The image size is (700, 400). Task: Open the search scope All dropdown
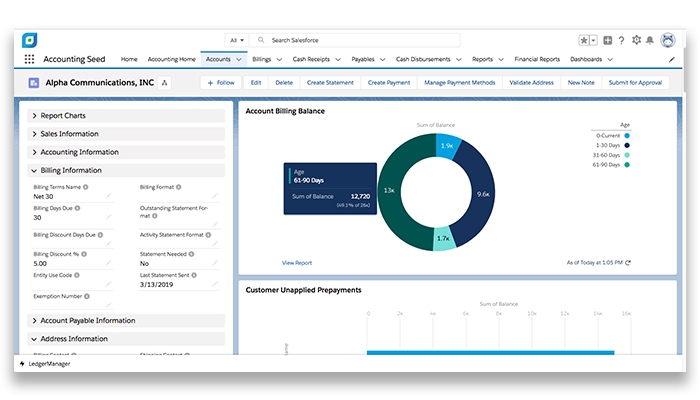pos(236,40)
